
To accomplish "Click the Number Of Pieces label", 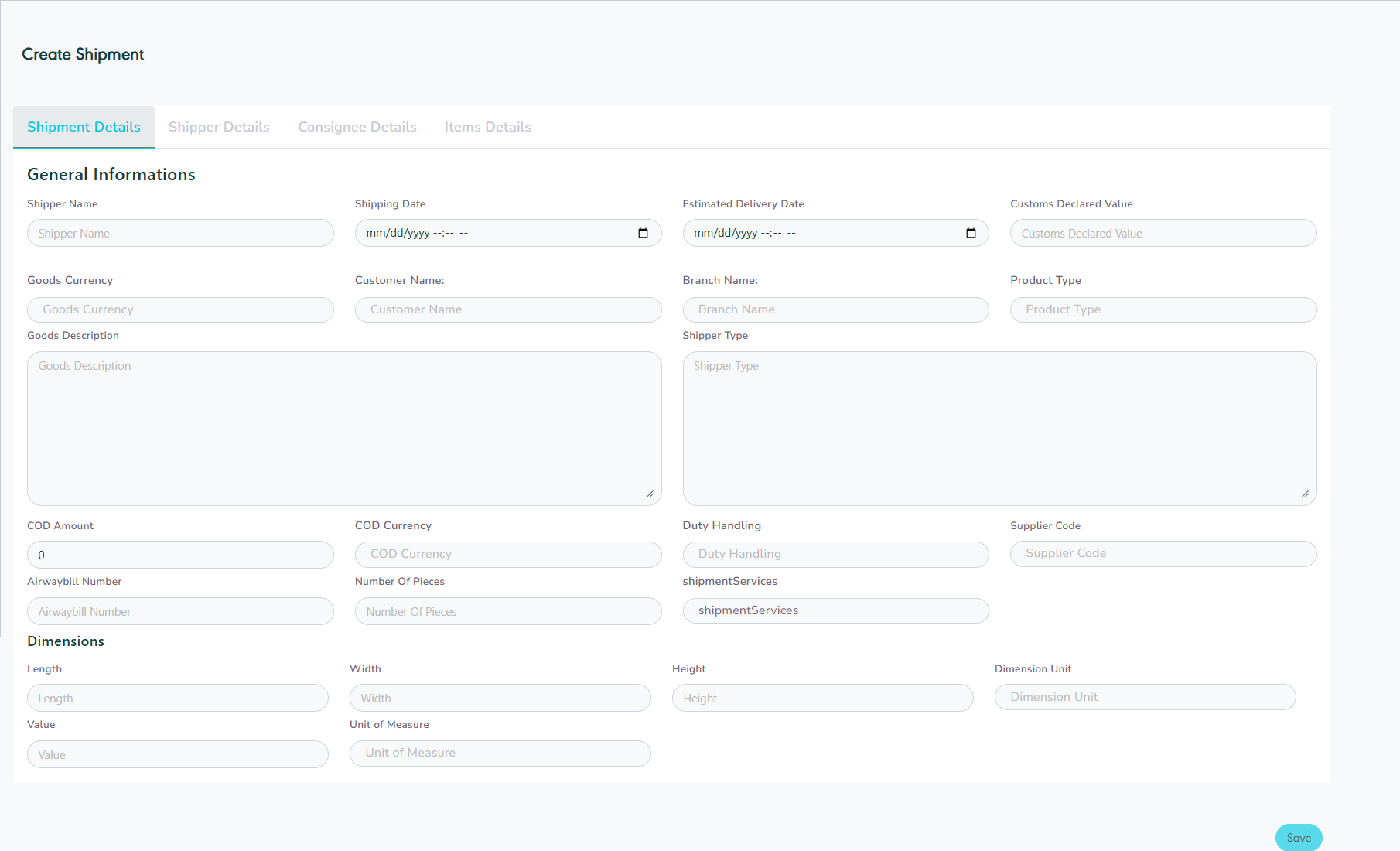I will [400, 581].
